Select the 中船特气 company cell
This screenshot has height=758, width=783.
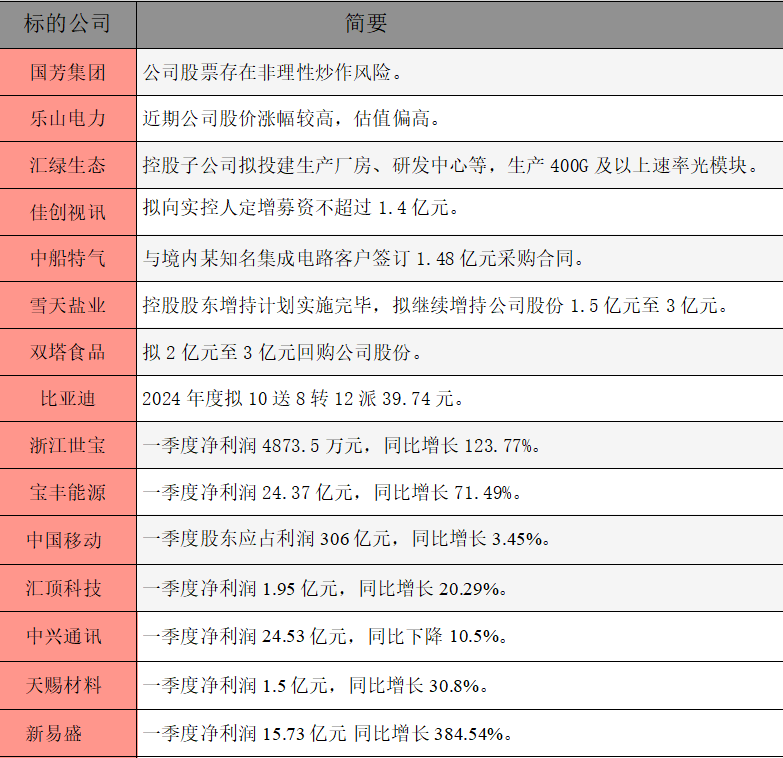coord(68,259)
